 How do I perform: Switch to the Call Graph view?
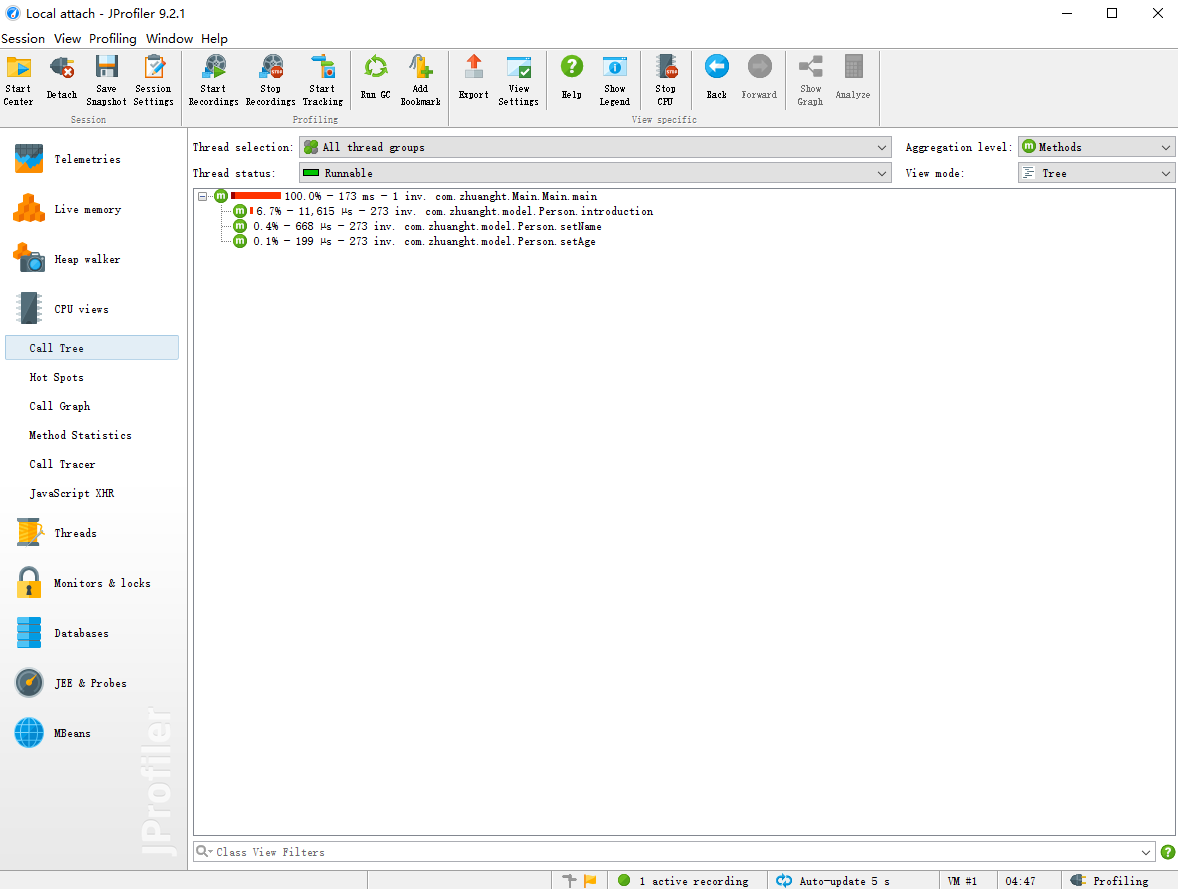[59, 406]
